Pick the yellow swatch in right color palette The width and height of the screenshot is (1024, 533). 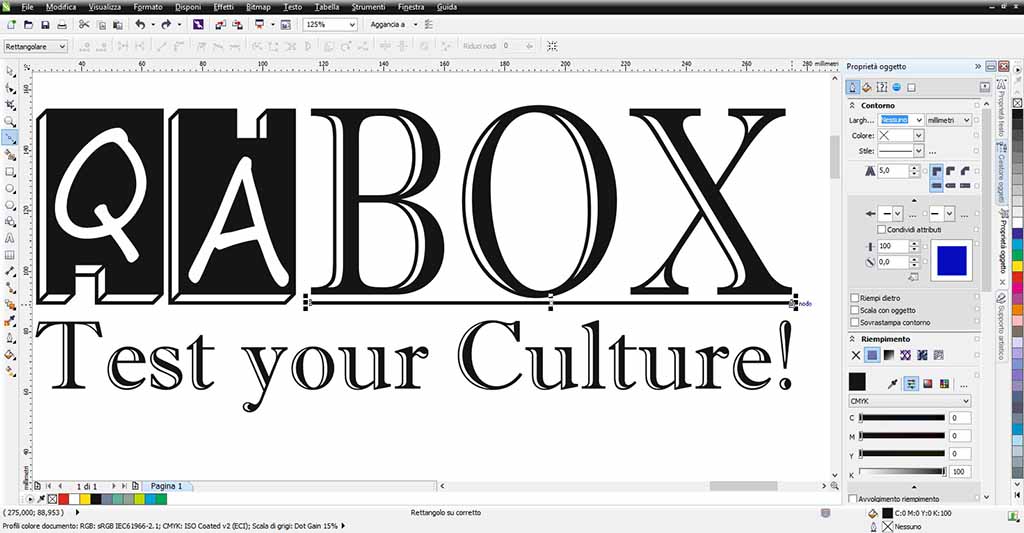coord(1017,266)
